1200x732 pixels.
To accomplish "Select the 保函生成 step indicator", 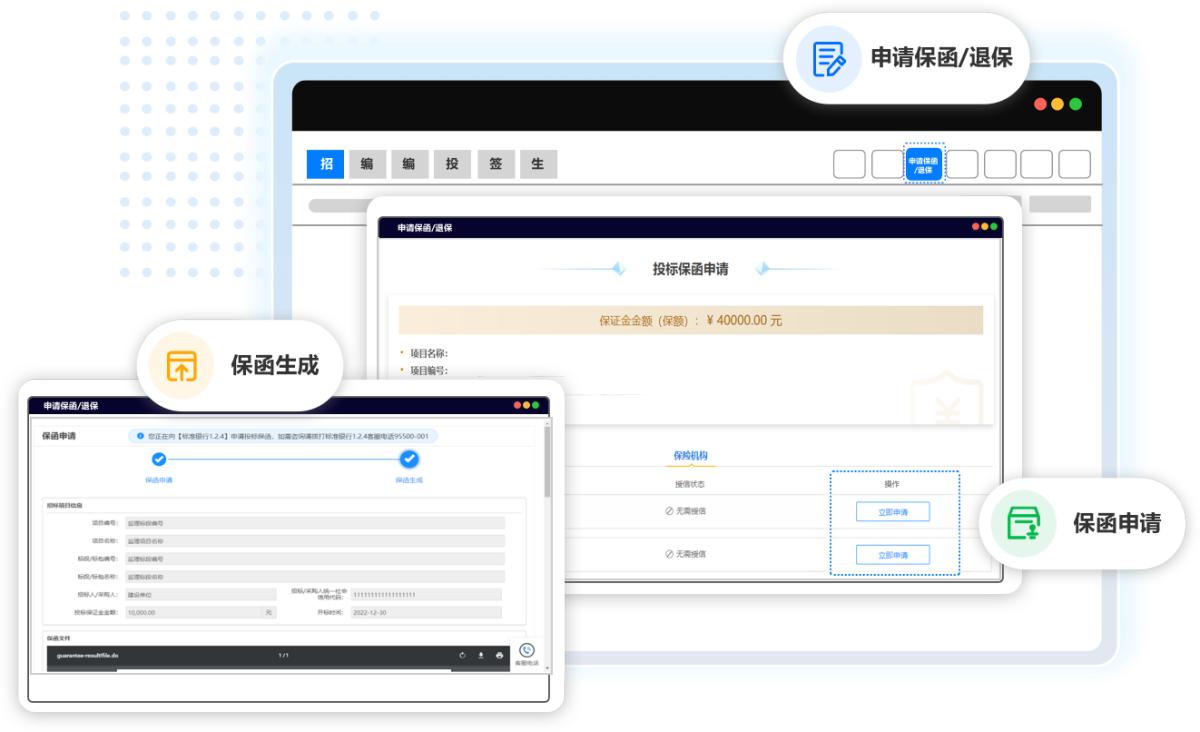I will [x=408, y=458].
